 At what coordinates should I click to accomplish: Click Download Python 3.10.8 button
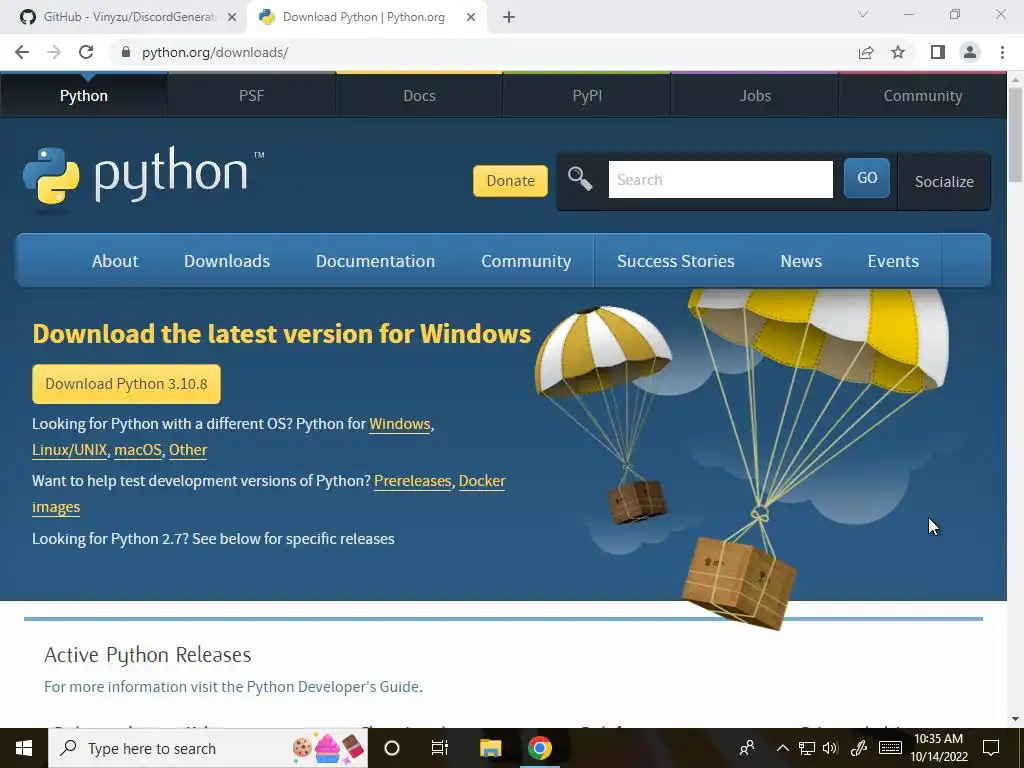[x=126, y=384]
